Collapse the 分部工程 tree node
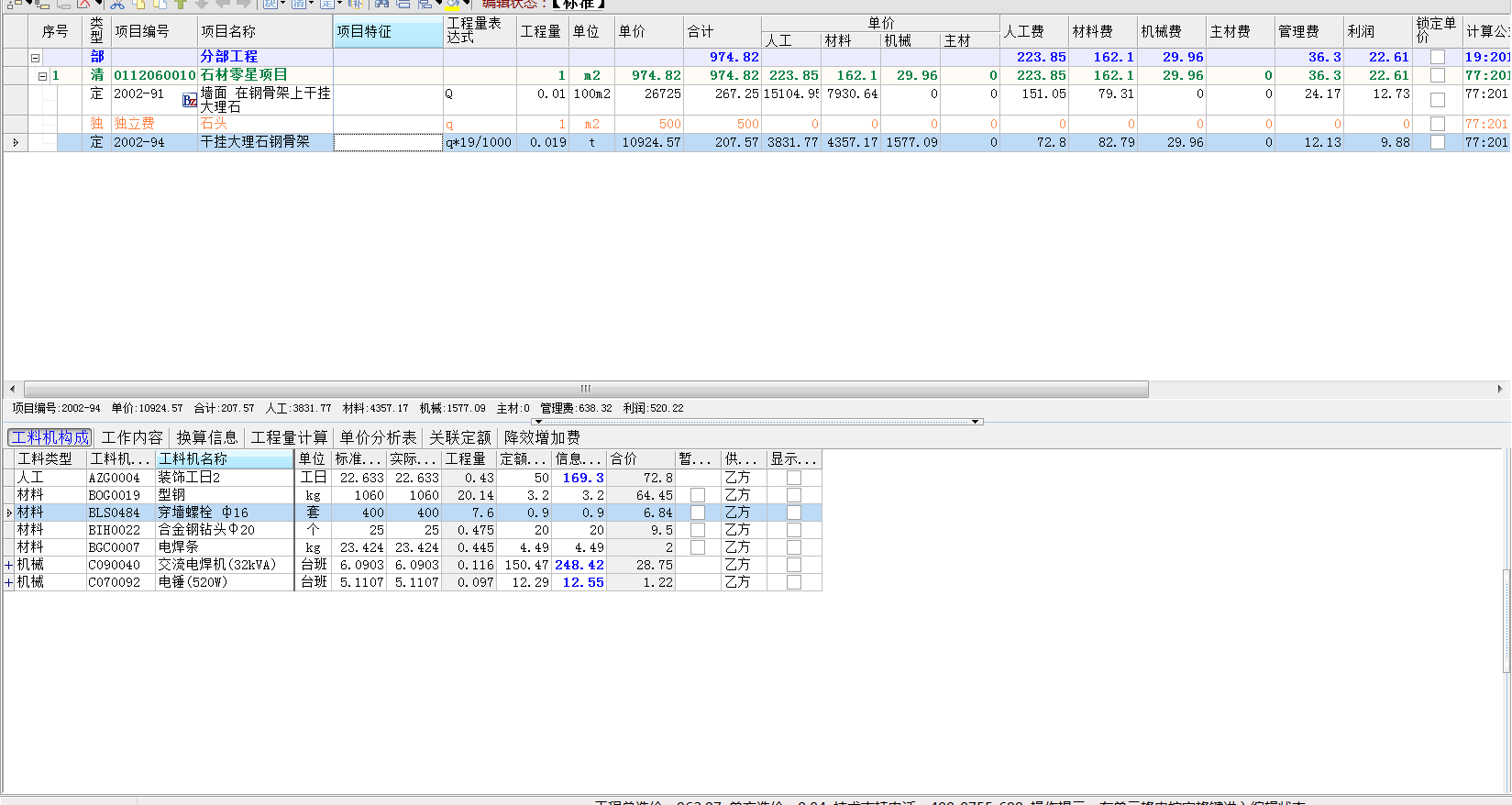Image resolution: width=1512 pixels, height=805 pixels. pyautogui.click(x=35, y=58)
